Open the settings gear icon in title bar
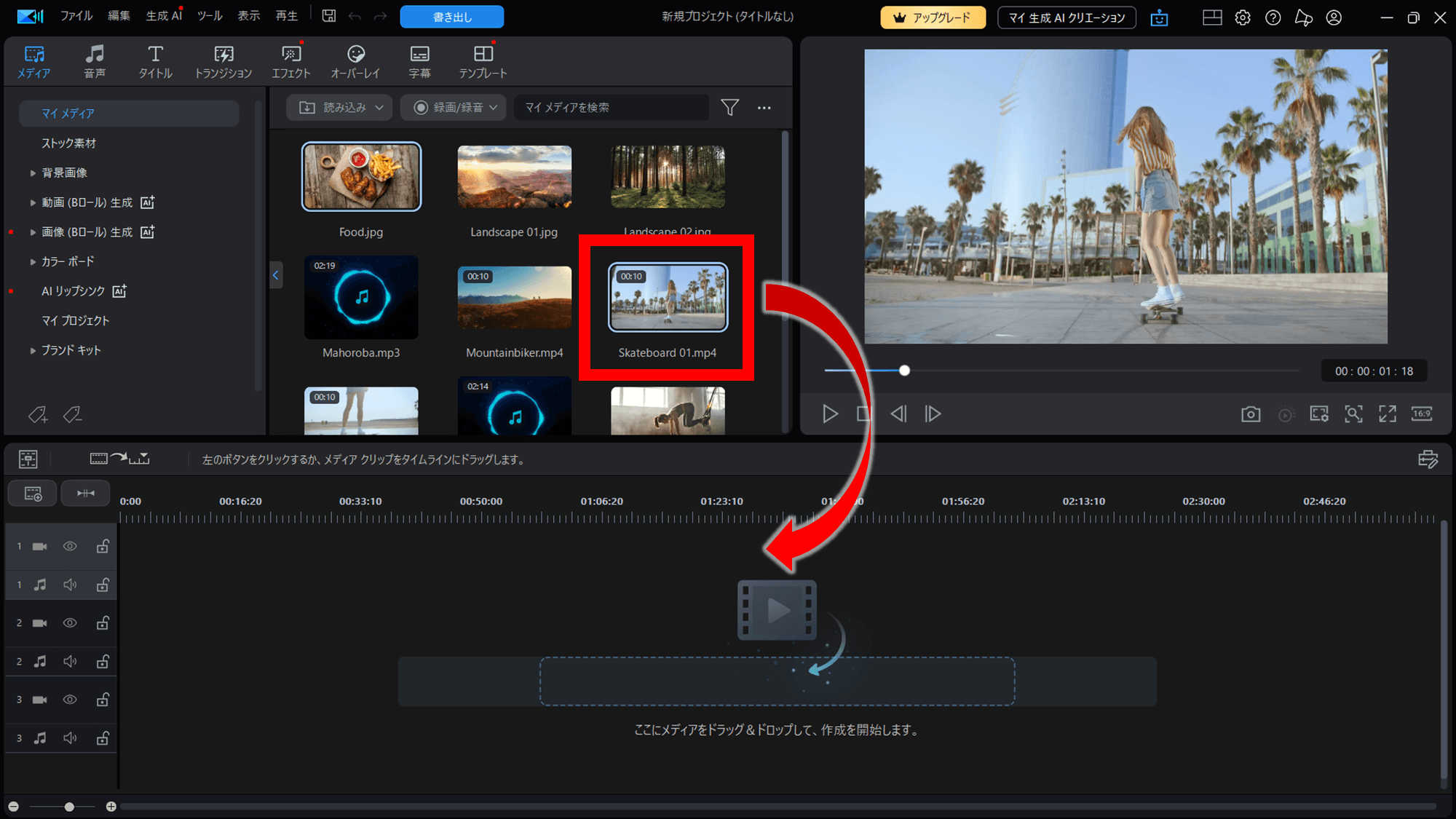This screenshot has height=819, width=1456. click(1243, 17)
